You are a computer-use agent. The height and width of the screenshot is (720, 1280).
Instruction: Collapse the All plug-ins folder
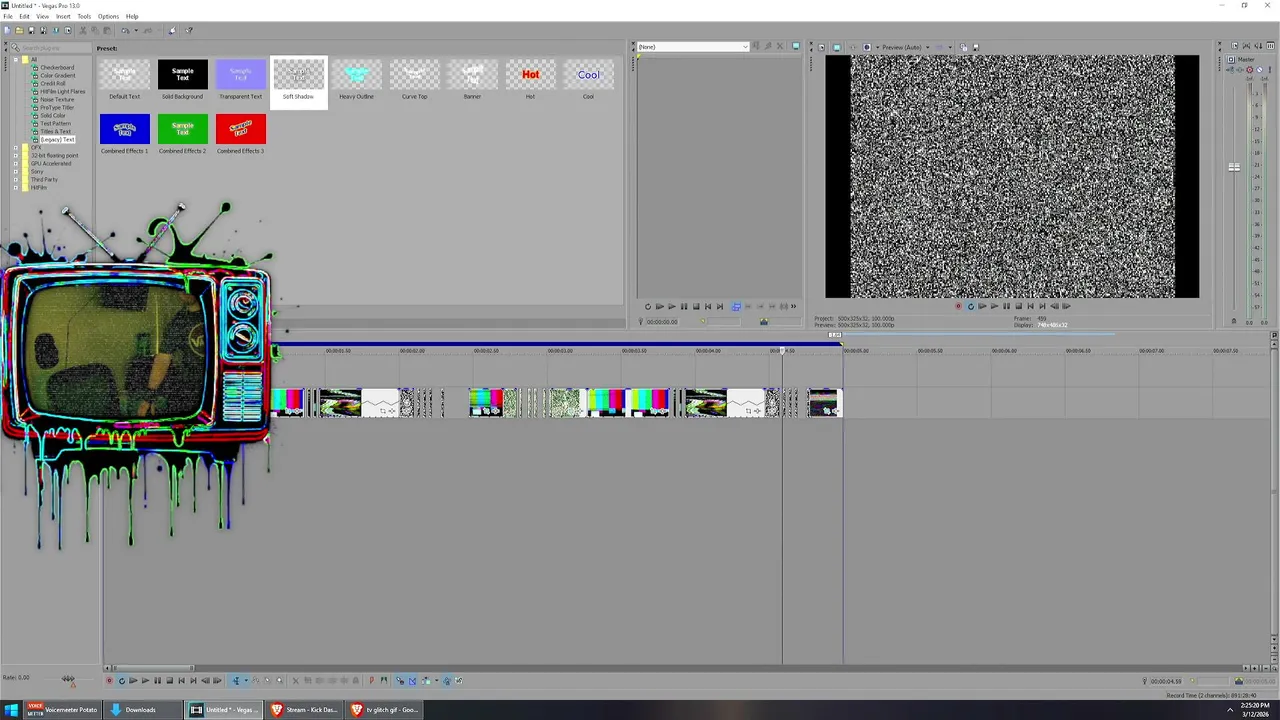click(x=16, y=59)
